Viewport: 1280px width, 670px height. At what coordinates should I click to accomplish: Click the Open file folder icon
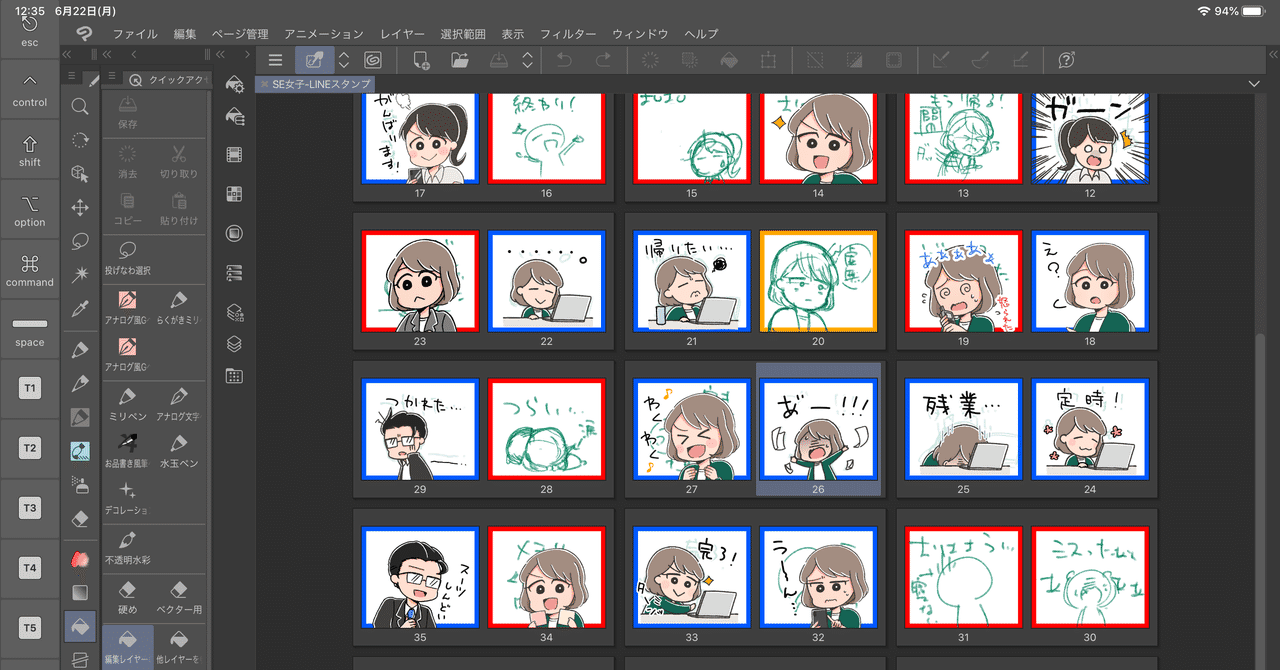(x=460, y=60)
